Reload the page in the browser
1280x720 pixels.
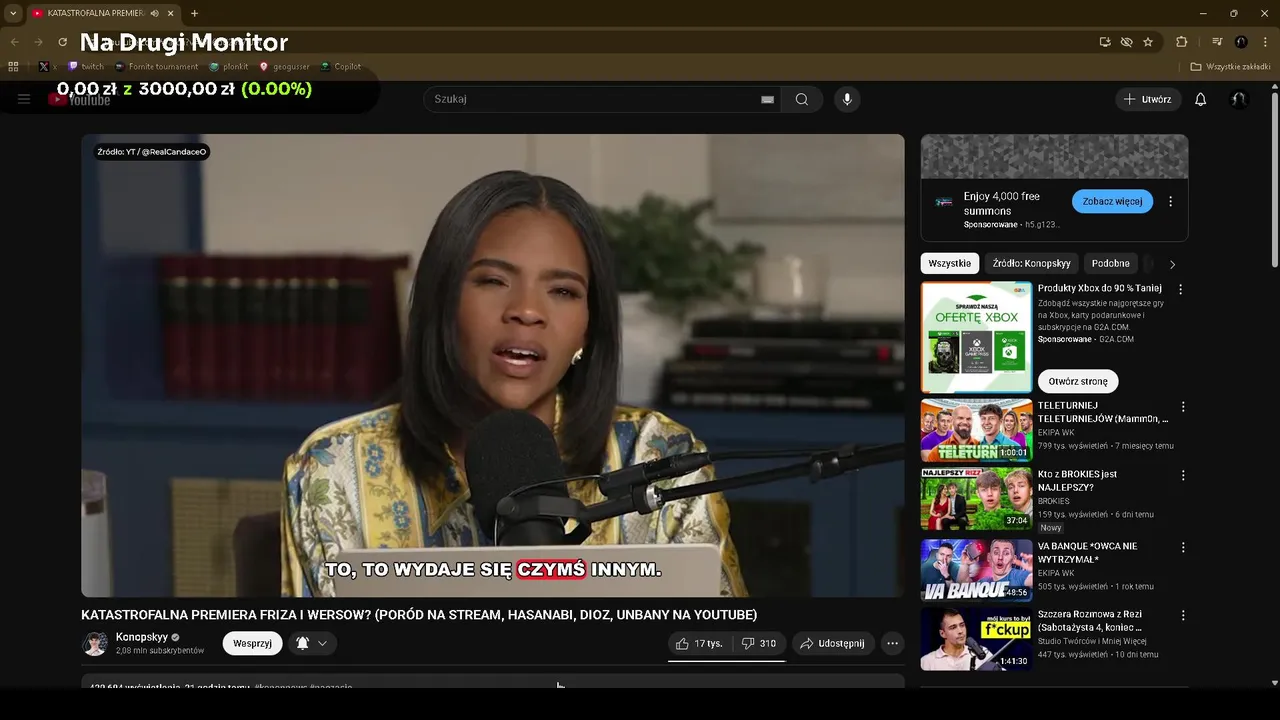62,42
